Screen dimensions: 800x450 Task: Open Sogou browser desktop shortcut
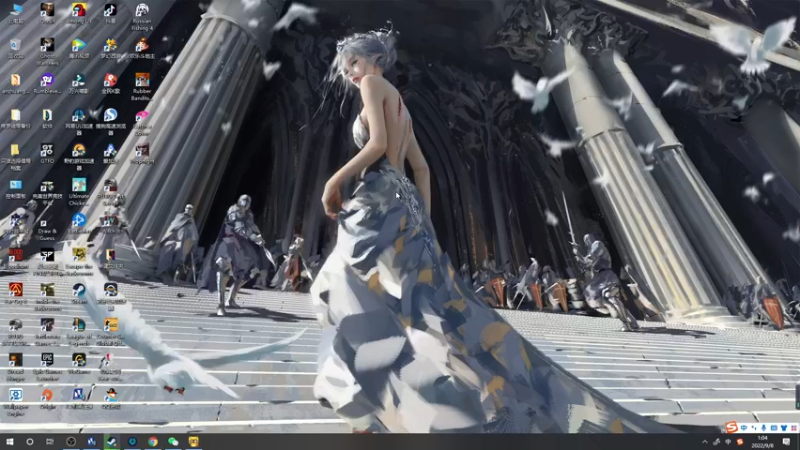coord(110,115)
